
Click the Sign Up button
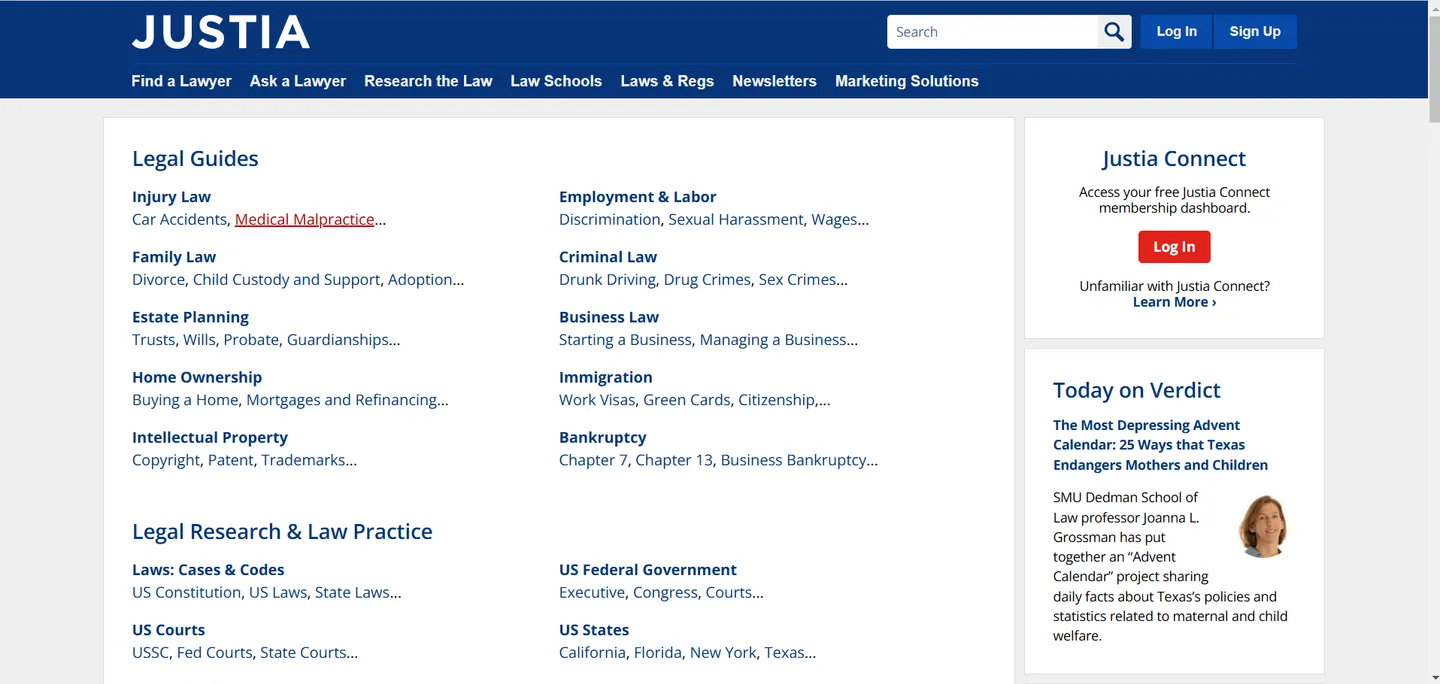[1255, 32]
